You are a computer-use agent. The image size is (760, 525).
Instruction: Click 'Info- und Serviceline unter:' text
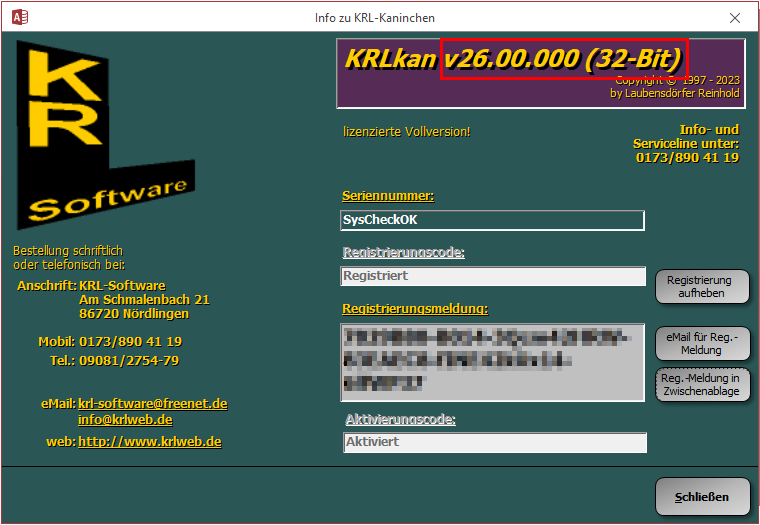[686, 137]
